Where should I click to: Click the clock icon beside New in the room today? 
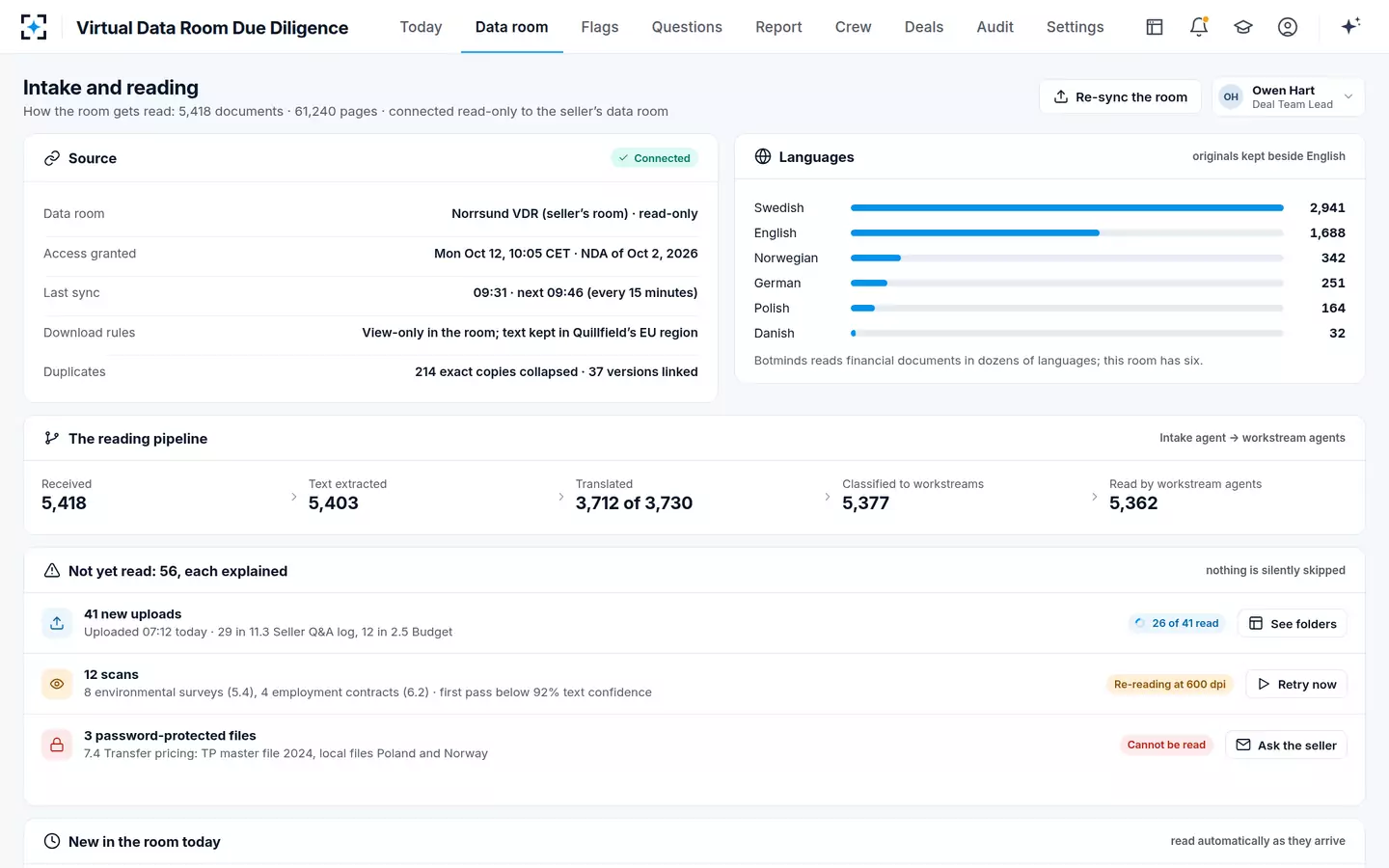(x=52, y=841)
